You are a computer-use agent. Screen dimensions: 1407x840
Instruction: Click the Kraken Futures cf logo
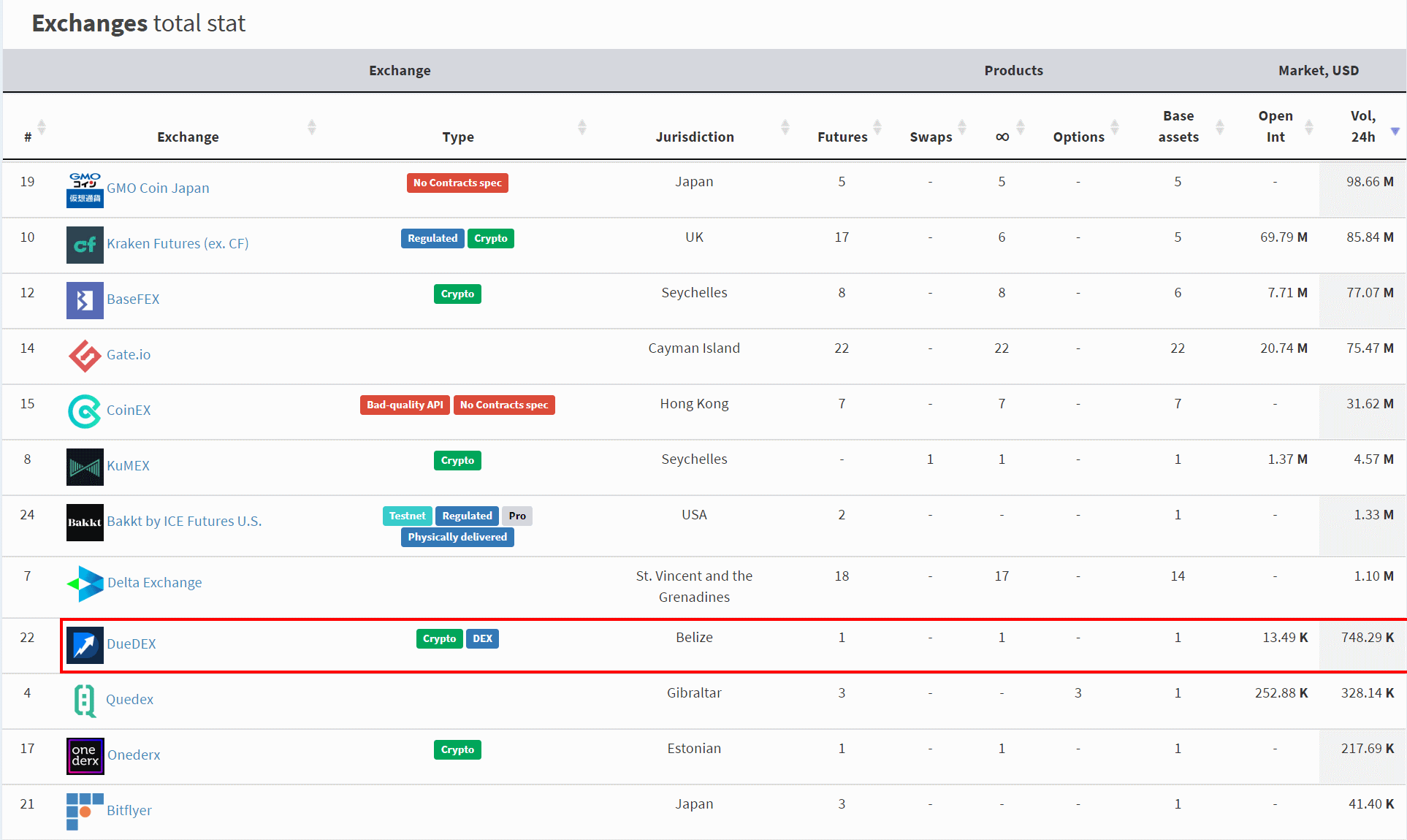85,245
